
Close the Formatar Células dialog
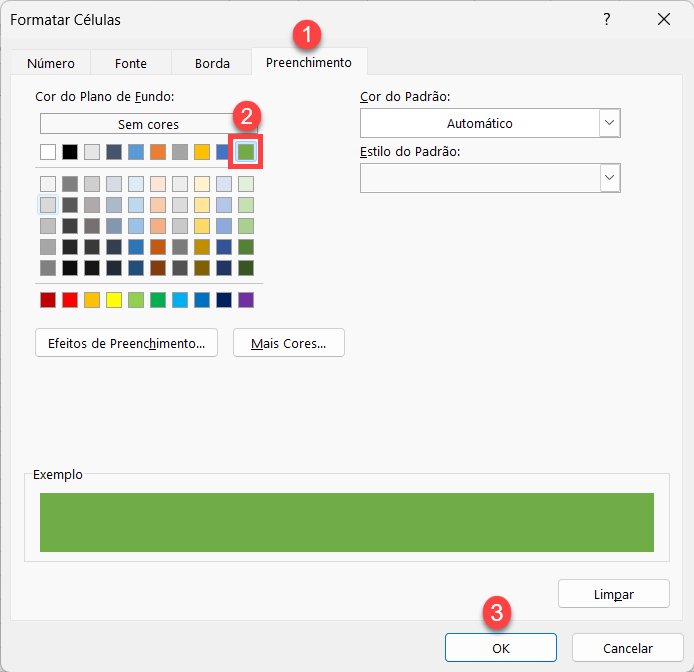click(663, 19)
